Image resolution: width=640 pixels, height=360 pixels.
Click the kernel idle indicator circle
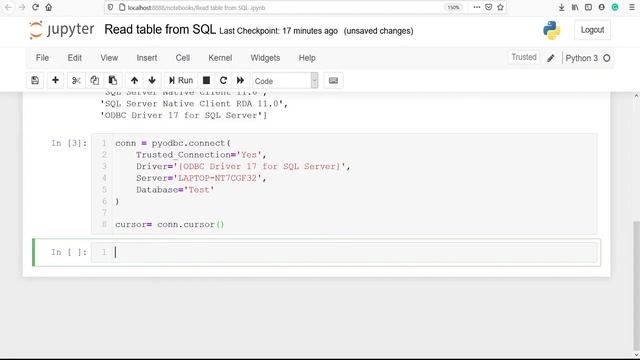pos(607,58)
